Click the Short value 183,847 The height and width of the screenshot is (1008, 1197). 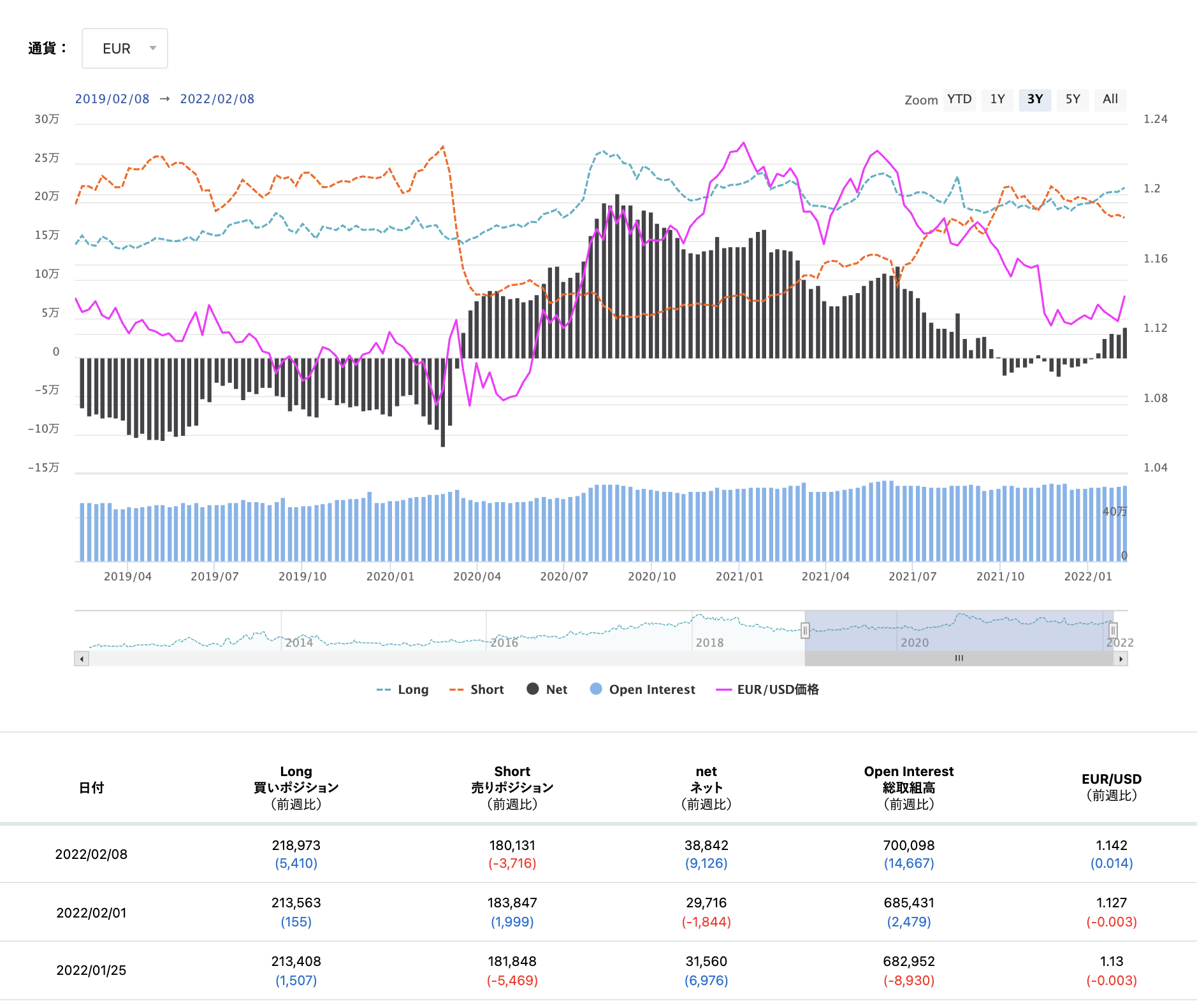point(512,903)
